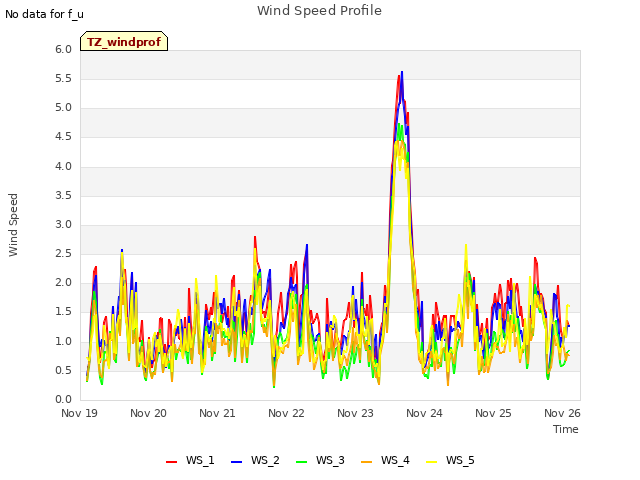Click the 3.0 y-axis tick label
Image resolution: width=640 pixels, height=480 pixels.
tap(64, 224)
